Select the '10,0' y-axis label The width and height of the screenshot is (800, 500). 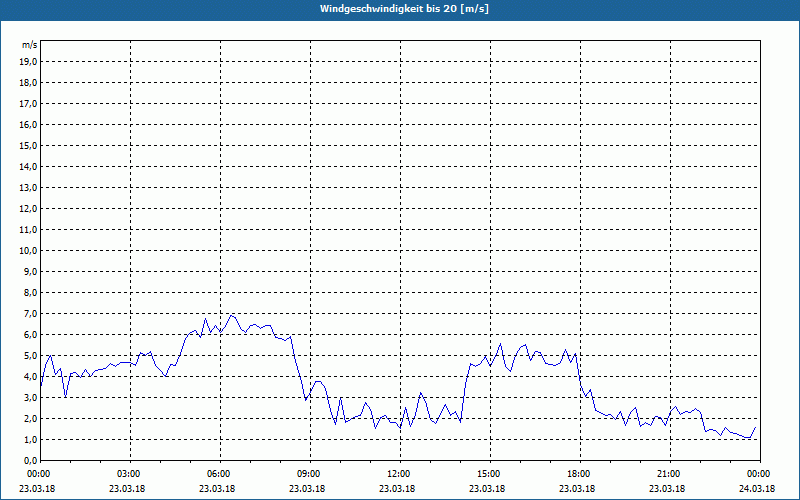click(x=28, y=251)
